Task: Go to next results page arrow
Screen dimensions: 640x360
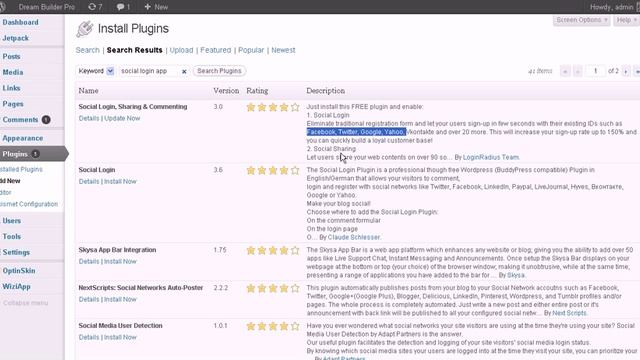Action: [626, 71]
